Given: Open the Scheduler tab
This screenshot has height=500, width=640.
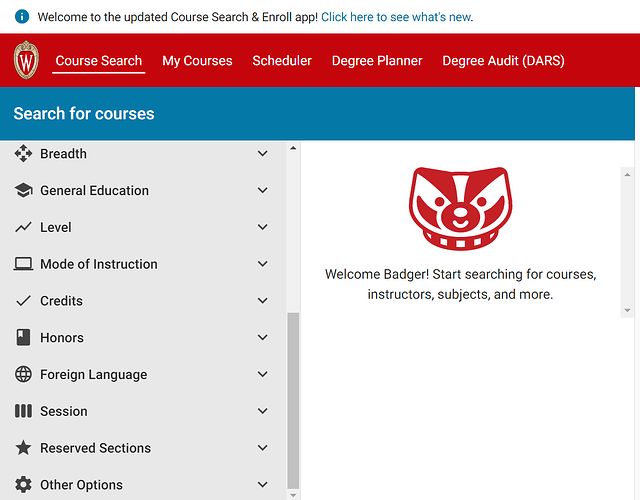Looking at the screenshot, I should point(282,60).
